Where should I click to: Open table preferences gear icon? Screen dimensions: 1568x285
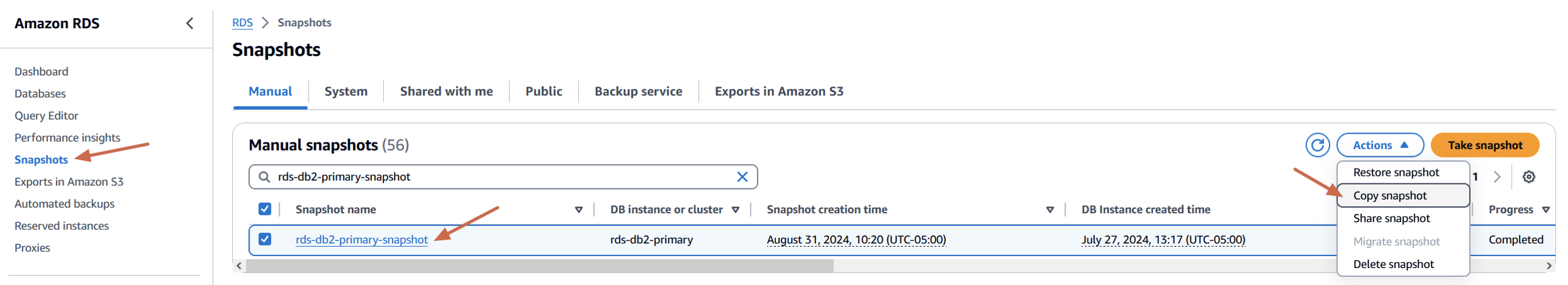1528,177
